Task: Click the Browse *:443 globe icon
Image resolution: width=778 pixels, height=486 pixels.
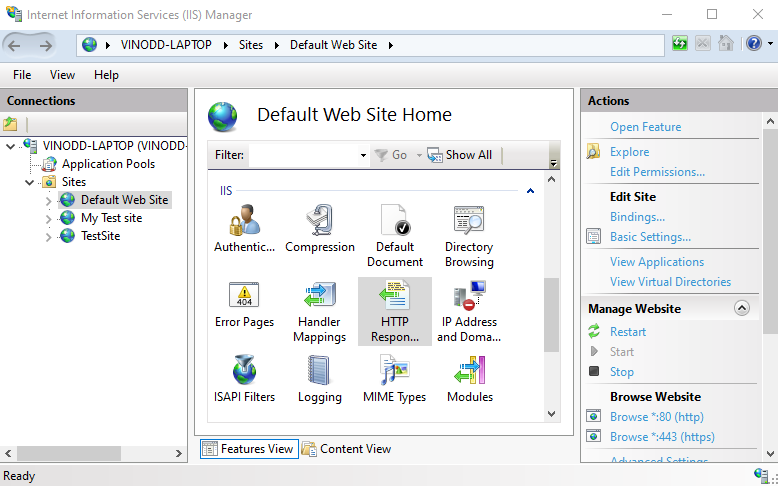Action: (x=593, y=436)
